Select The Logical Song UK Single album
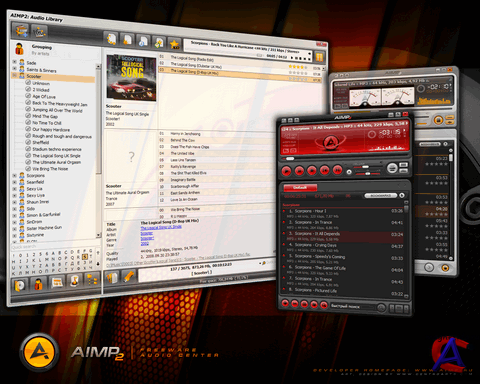 point(56,156)
